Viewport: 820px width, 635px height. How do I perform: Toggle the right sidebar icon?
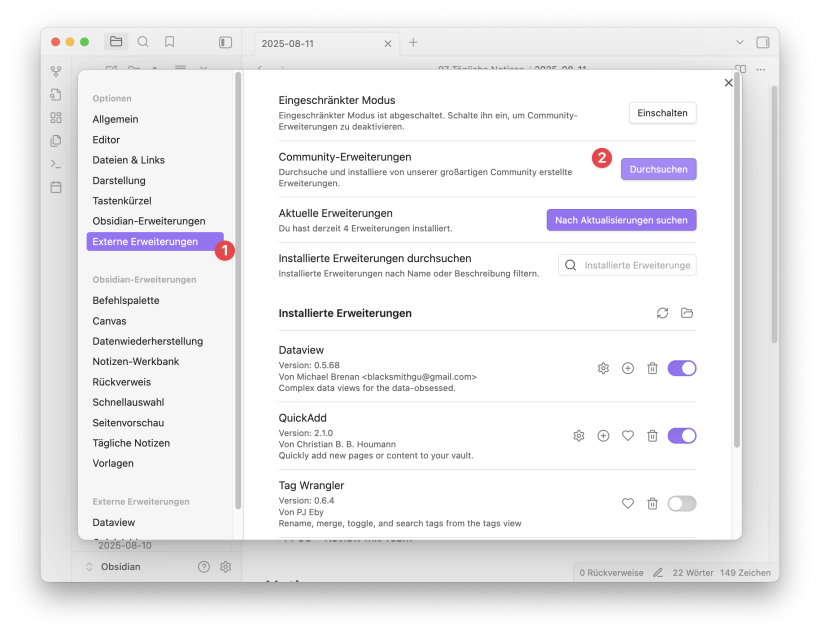(763, 42)
